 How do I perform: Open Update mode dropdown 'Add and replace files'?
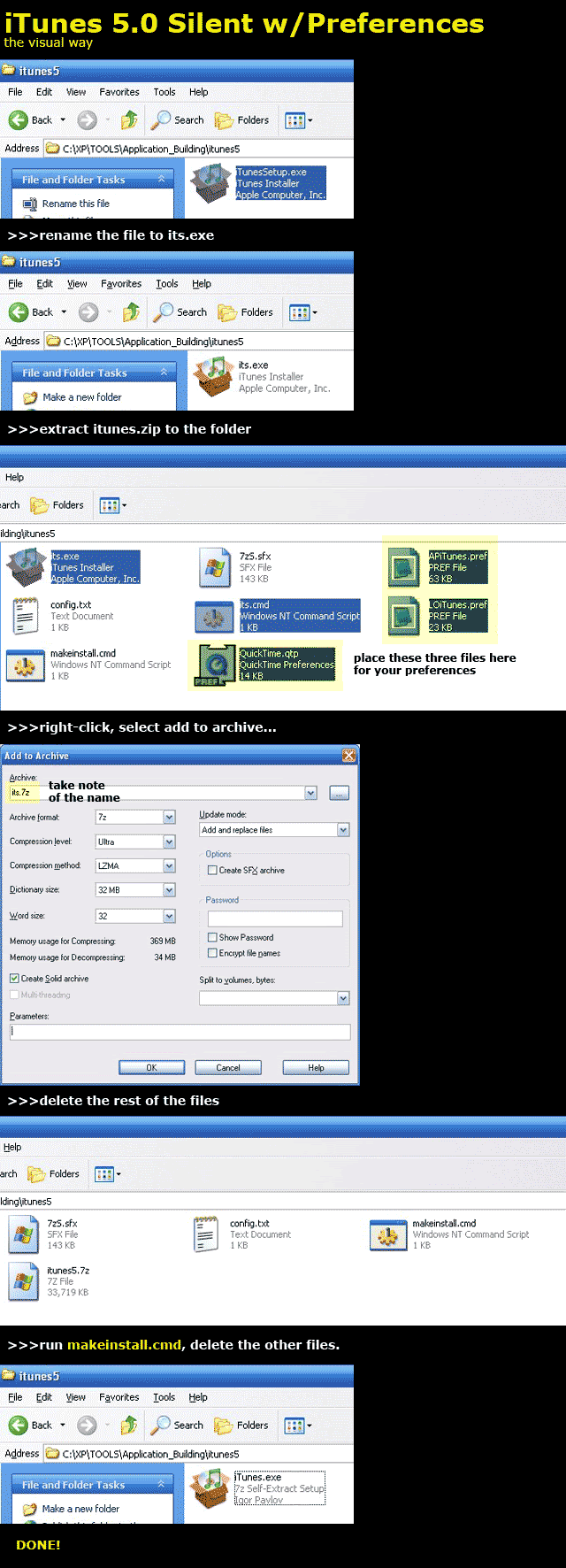pyautogui.click(x=274, y=830)
